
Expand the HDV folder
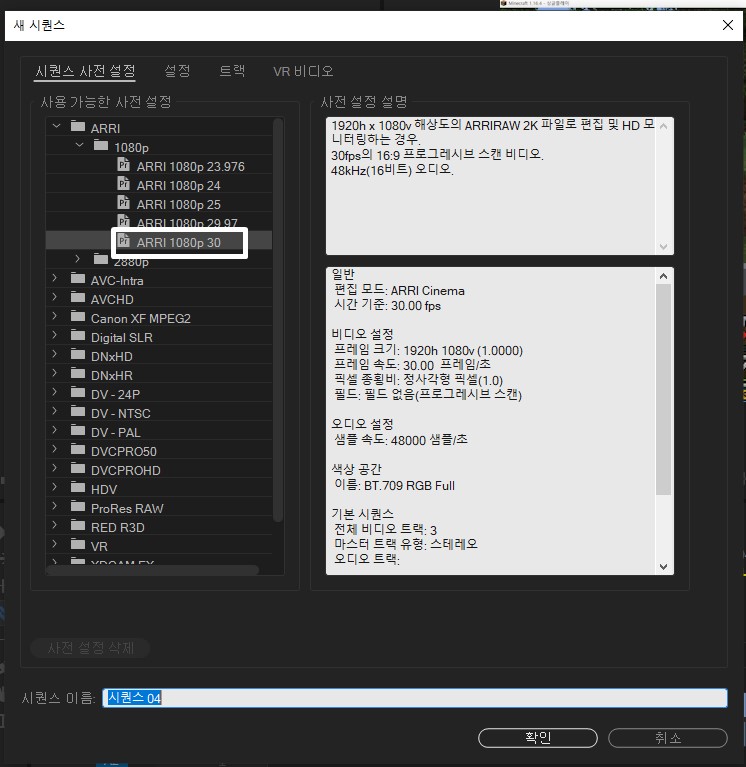(x=54, y=487)
